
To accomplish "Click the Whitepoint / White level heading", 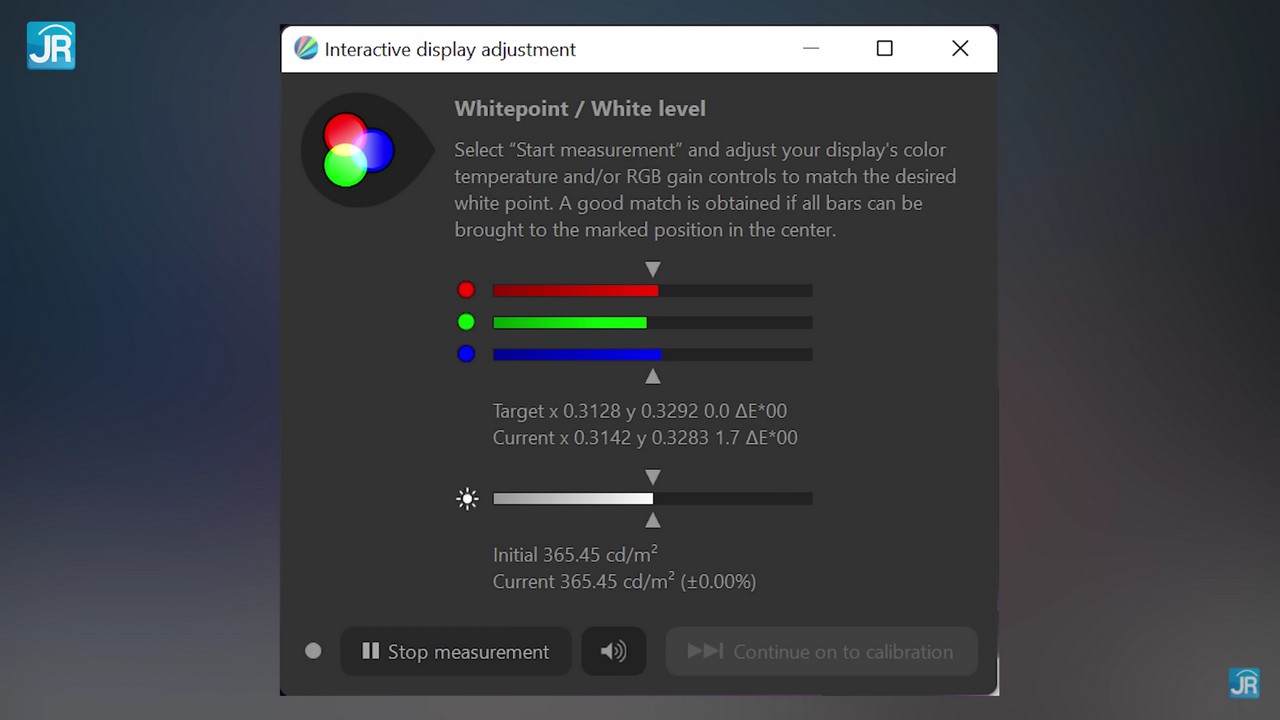I will click(580, 109).
